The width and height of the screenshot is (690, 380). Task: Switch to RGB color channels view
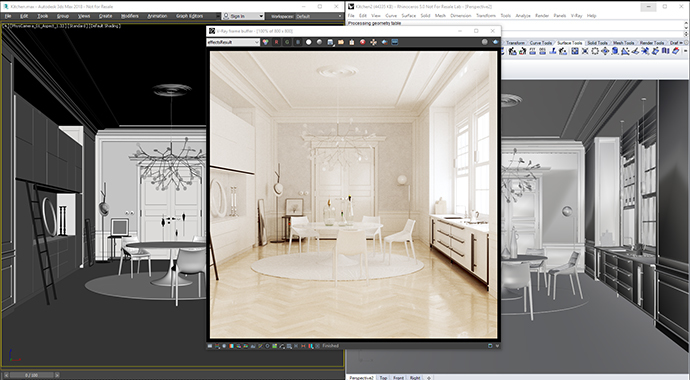(265, 42)
